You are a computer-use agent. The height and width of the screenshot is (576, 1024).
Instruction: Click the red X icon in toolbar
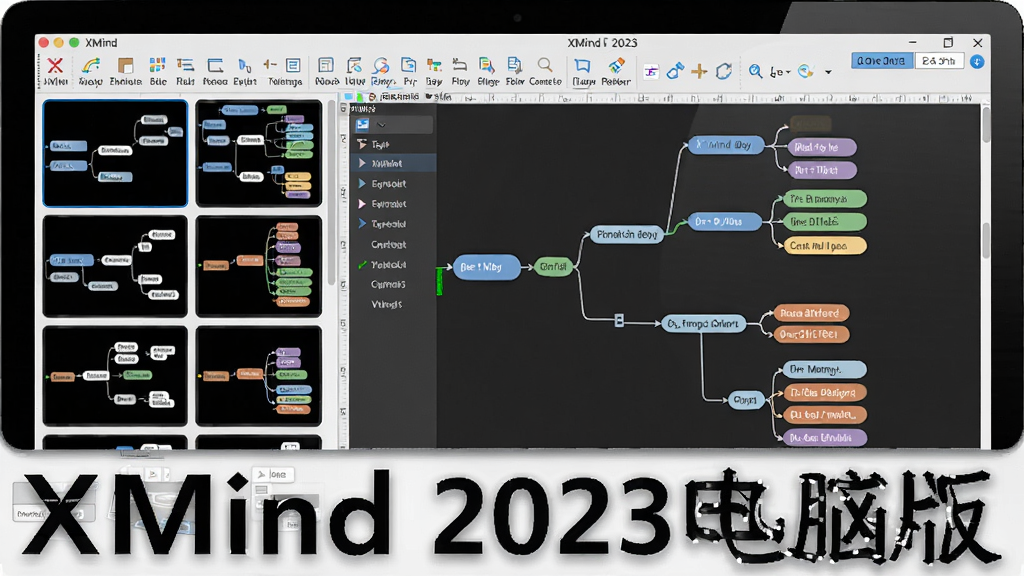pyautogui.click(x=55, y=65)
